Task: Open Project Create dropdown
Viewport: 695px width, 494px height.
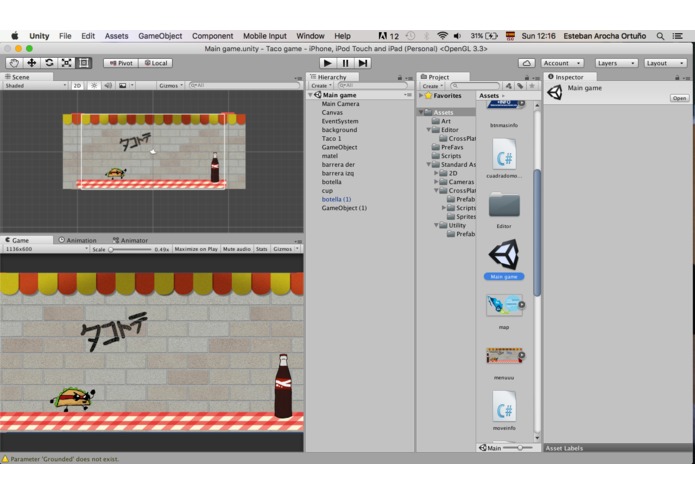Action: [432, 86]
